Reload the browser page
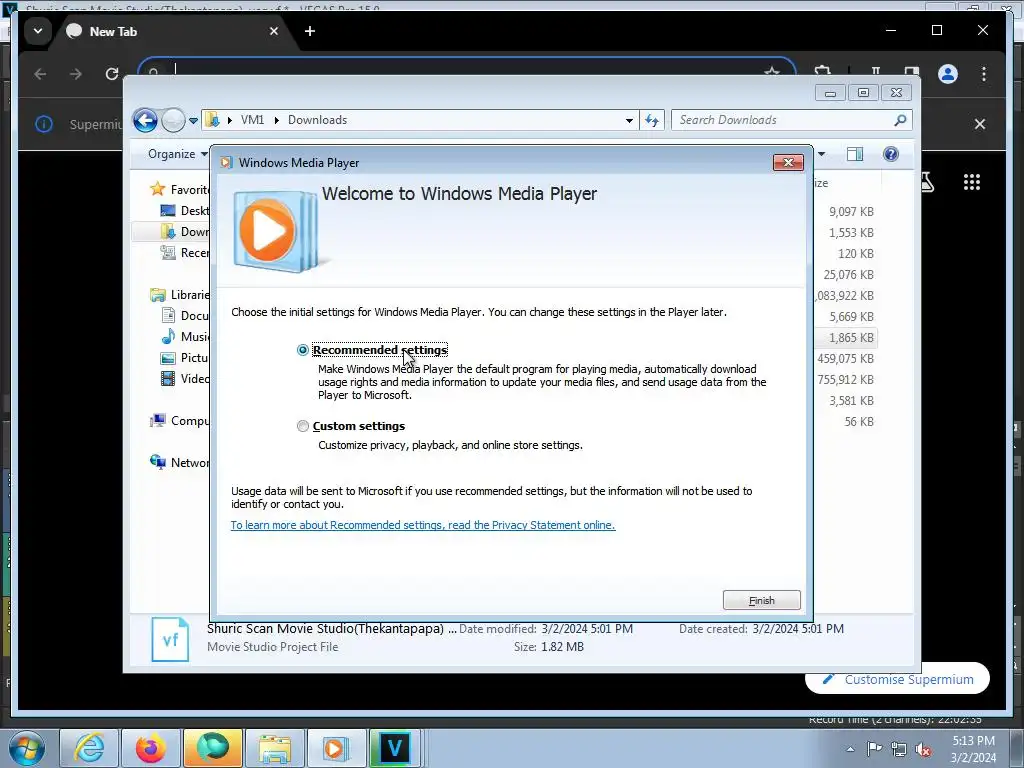This screenshot has height=768, width=1024. pos(112,74)
